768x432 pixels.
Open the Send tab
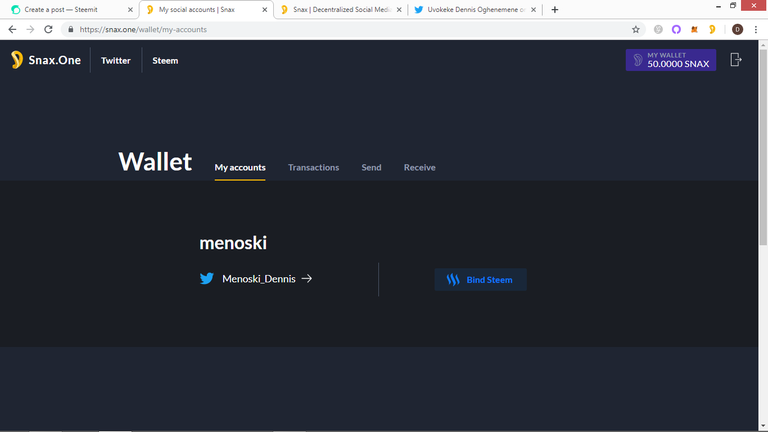pos(371,168)
